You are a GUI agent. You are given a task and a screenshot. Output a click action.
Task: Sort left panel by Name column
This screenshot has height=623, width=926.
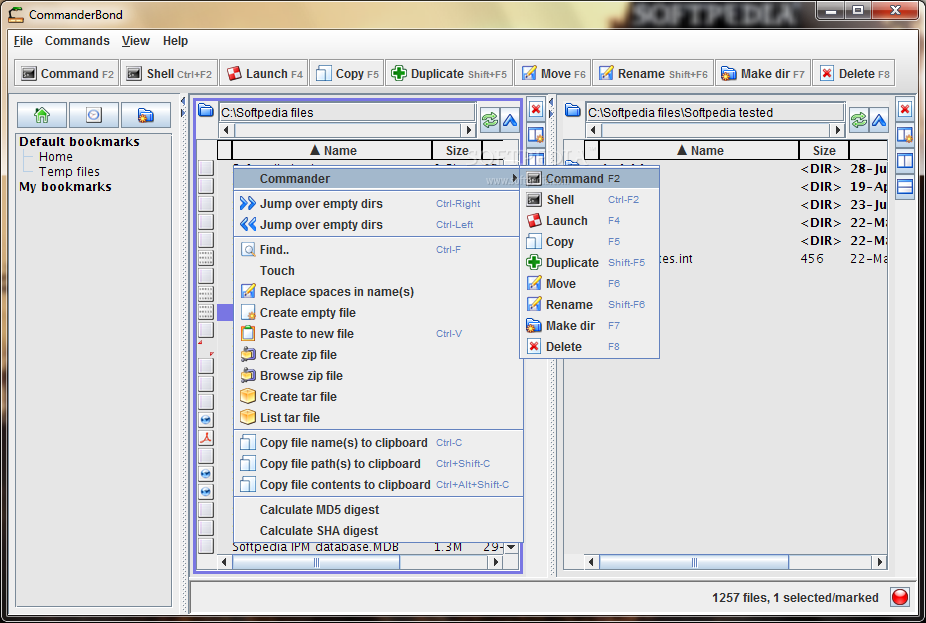[x=332, y=151]
